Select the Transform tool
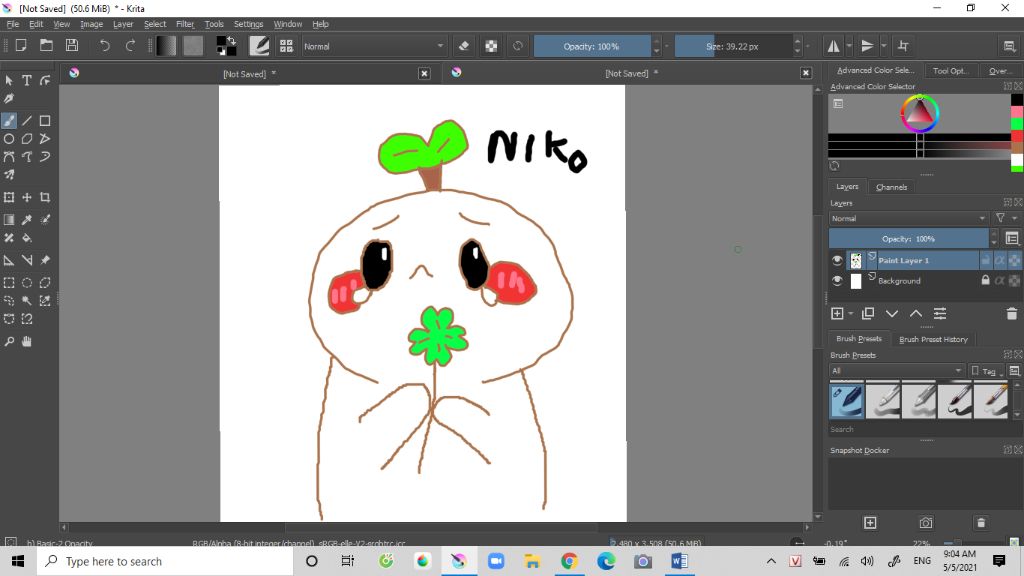The image size is (1024, 576). tap(9, 197)
